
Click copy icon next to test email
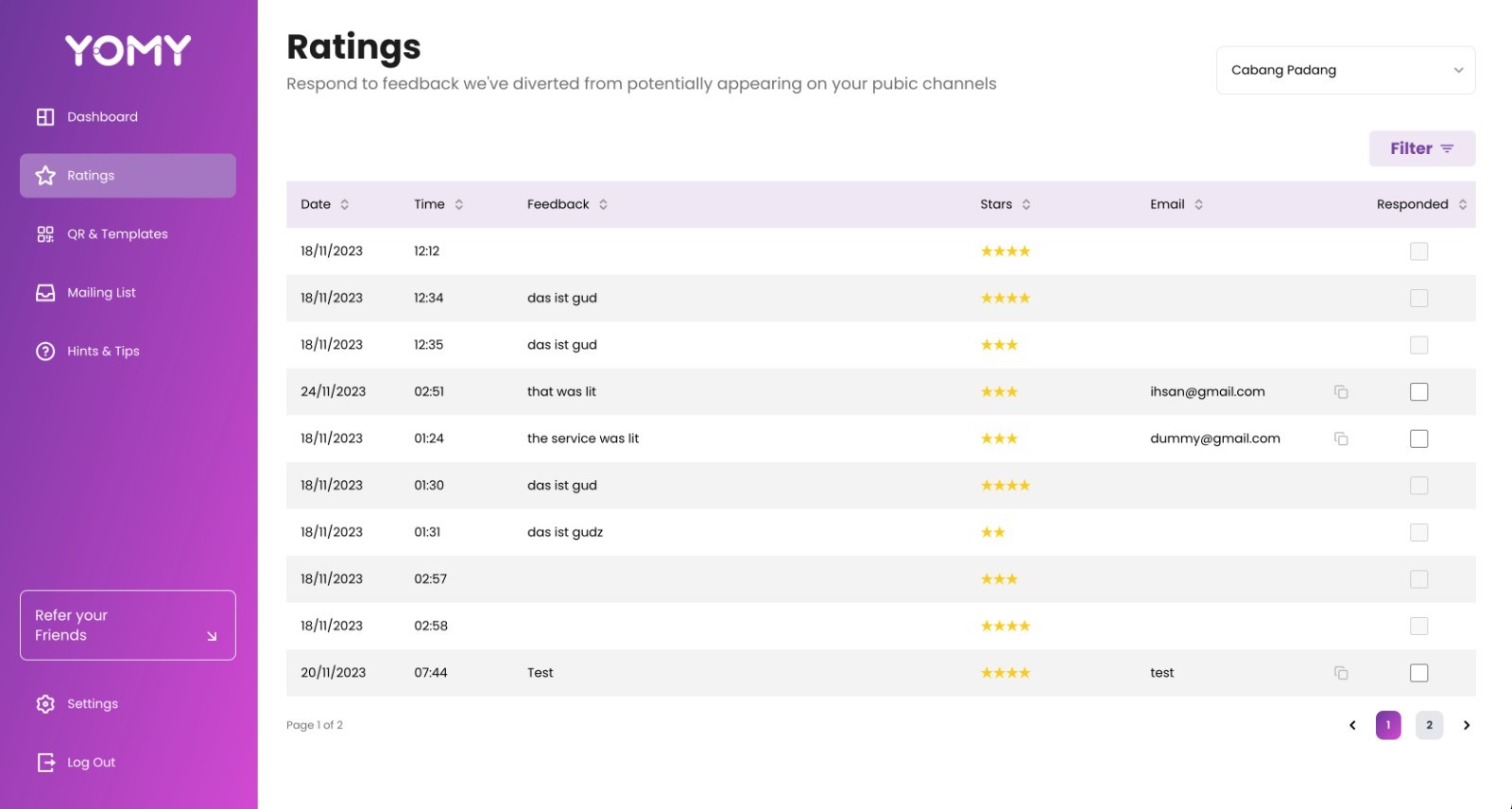click(x=1341, y=673)
